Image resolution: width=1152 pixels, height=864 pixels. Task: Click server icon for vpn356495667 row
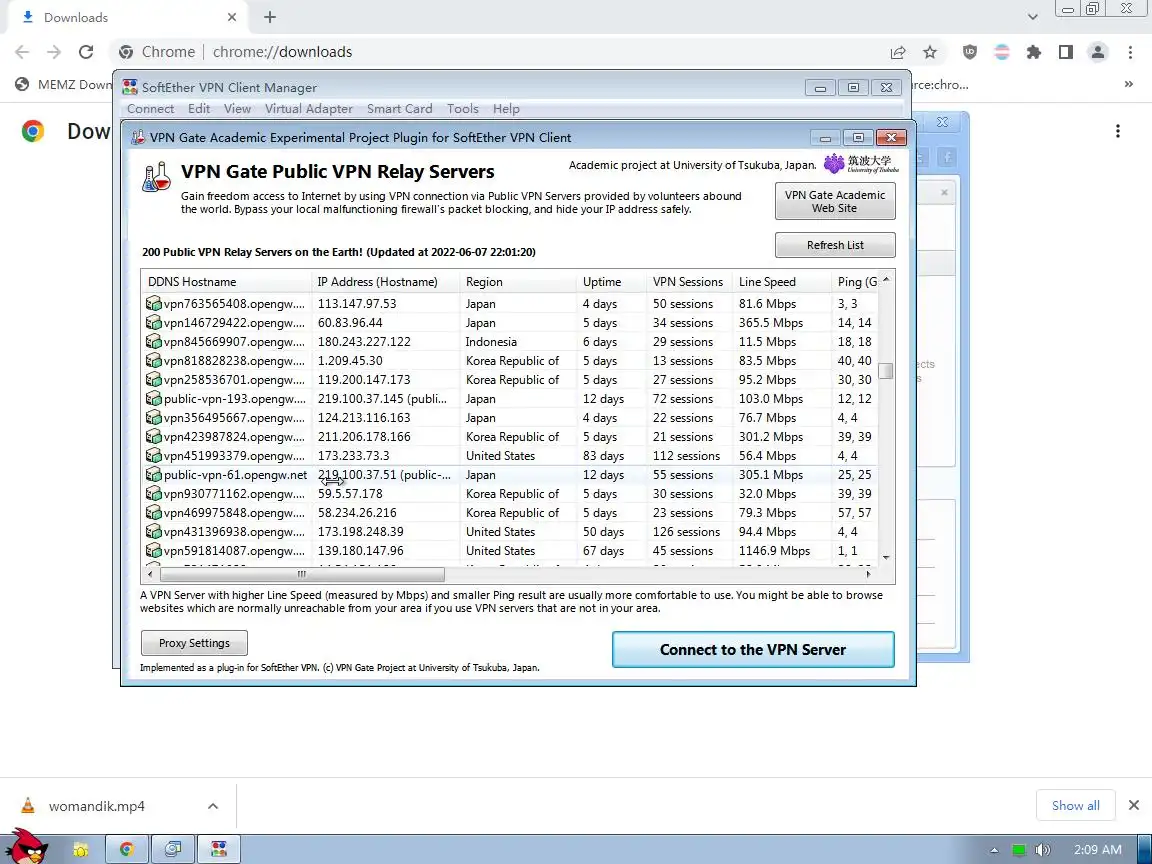[154, 418]
